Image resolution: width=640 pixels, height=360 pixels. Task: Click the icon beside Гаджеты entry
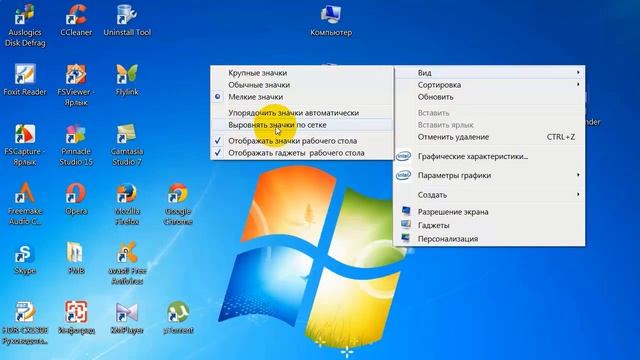pos(406,224)
